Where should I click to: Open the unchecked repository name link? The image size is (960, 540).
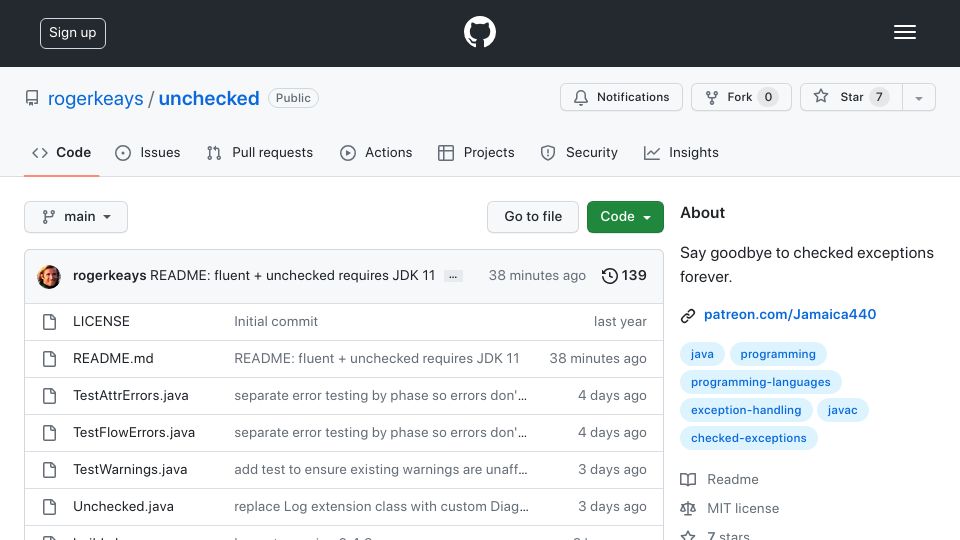[209, 99]
